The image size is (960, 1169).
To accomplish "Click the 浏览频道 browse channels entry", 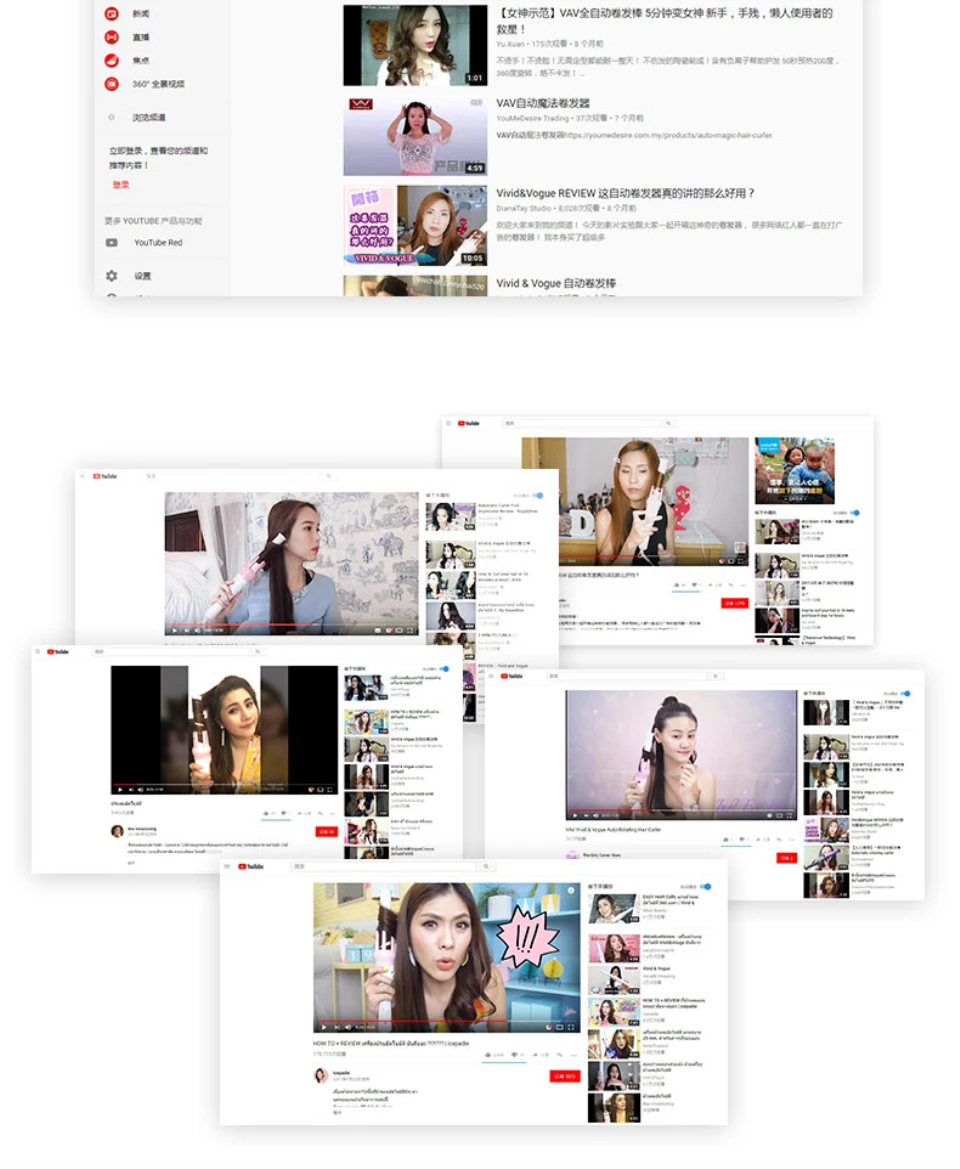I will click(148, 117).
